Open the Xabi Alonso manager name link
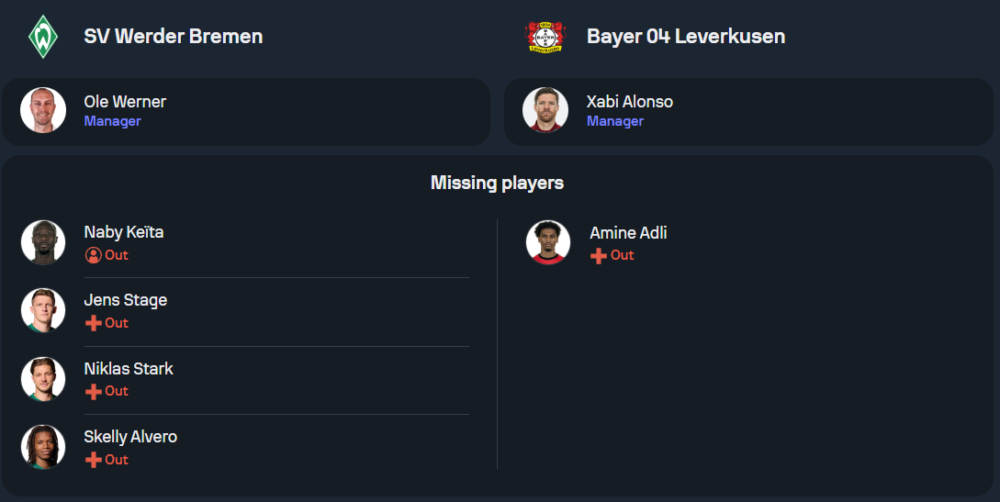This screenshot has width=1000, height=502. pos(629,101)
